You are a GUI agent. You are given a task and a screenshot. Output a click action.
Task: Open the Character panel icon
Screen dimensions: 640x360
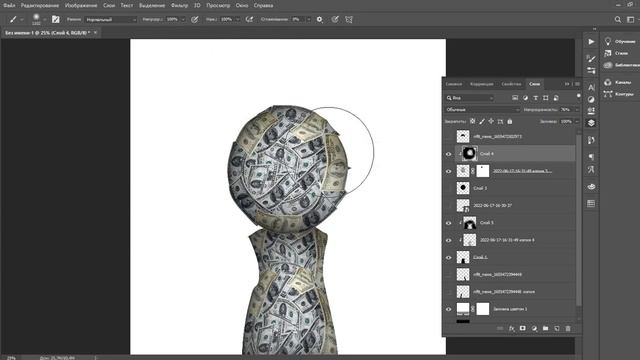pyautogui.click(x=591, y=87)
